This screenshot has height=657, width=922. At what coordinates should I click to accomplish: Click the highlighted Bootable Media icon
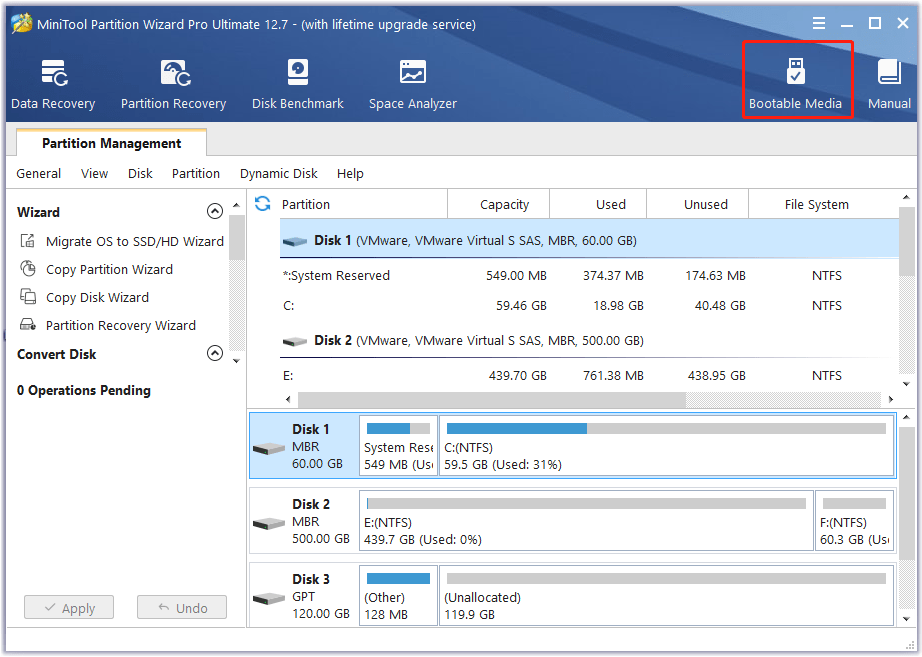point(797,78)
